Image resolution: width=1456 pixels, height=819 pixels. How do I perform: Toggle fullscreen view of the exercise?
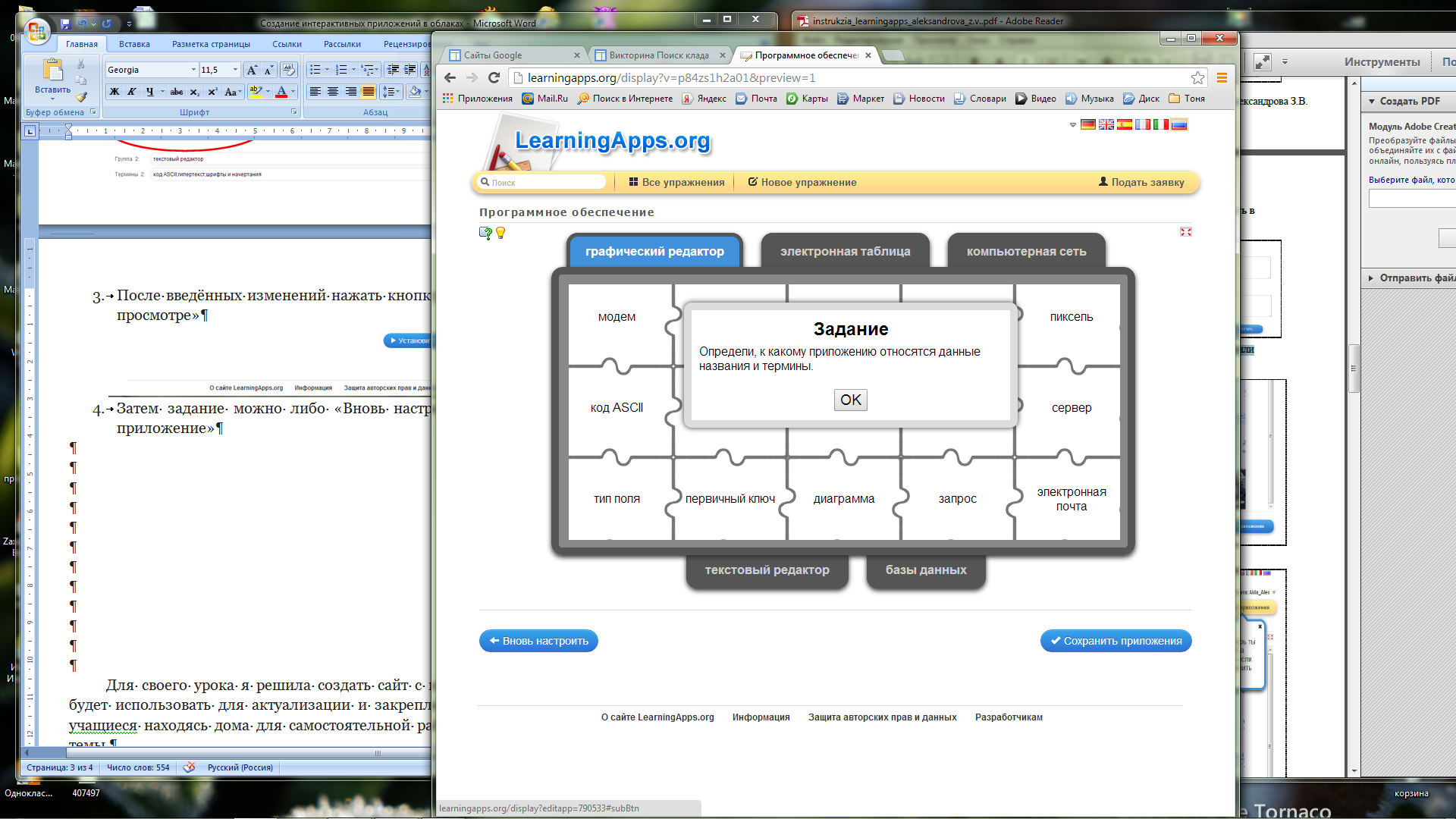tap(1186, 232)
